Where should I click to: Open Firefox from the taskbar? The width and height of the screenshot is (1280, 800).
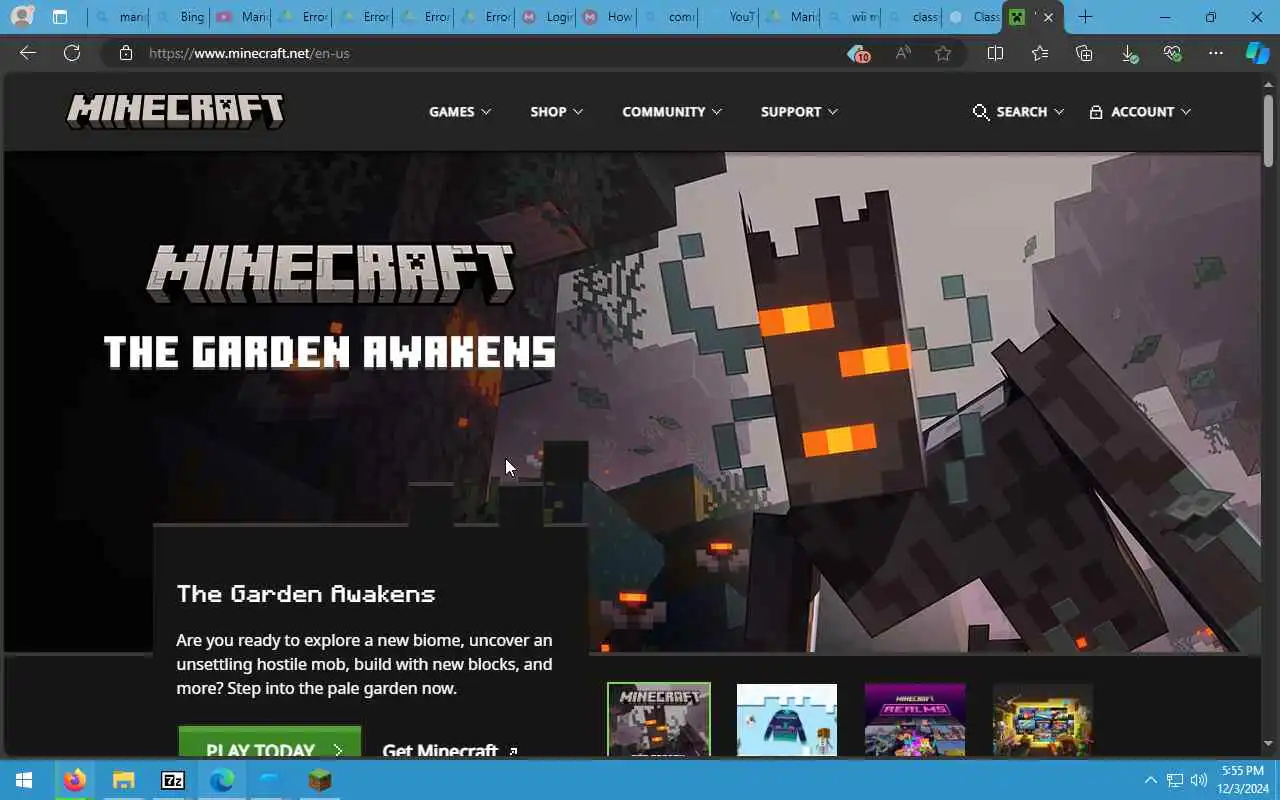point(74,780)
